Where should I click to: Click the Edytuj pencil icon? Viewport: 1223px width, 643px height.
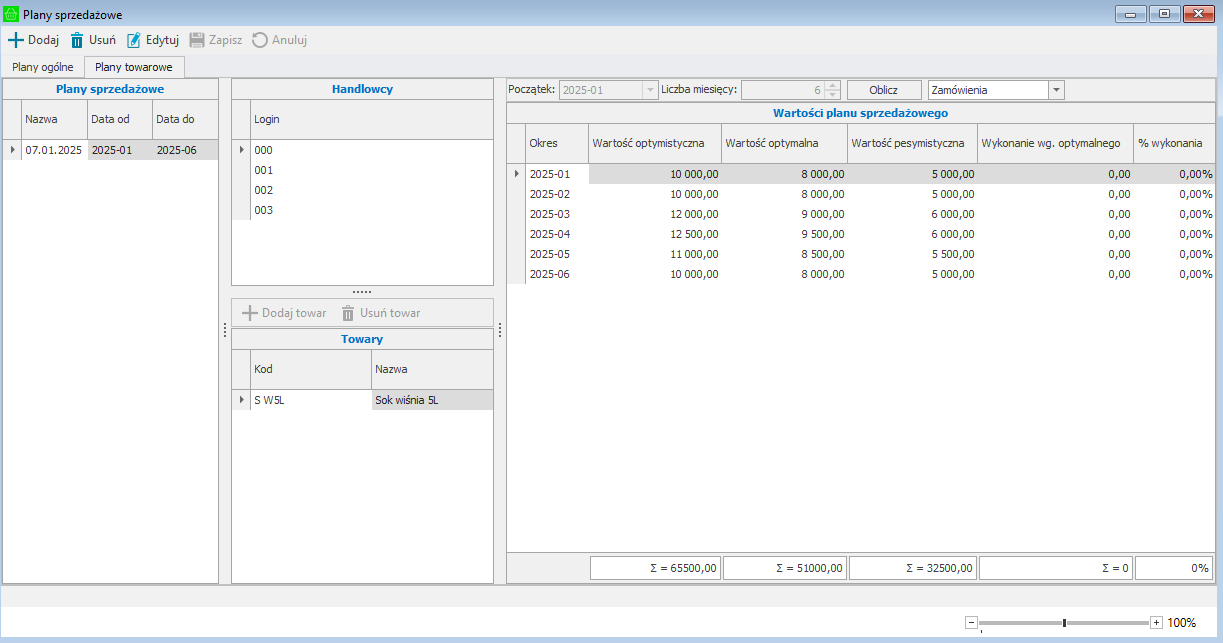[134, 41]
